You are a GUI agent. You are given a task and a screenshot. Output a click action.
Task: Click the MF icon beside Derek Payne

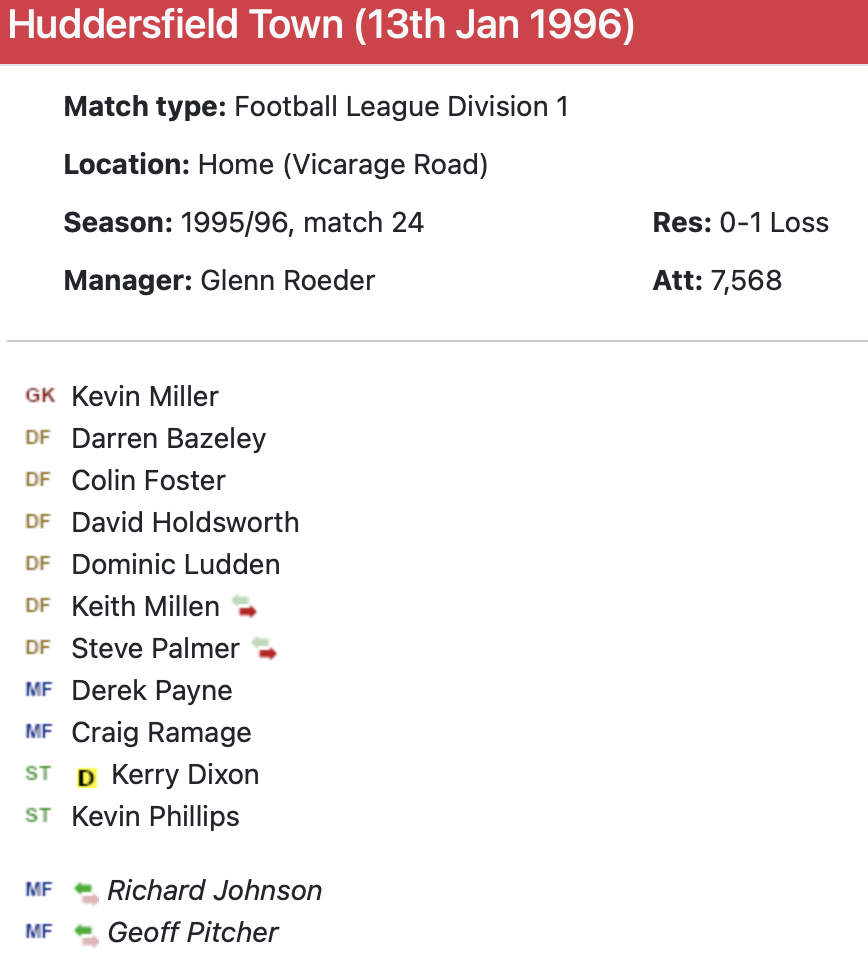38,690
